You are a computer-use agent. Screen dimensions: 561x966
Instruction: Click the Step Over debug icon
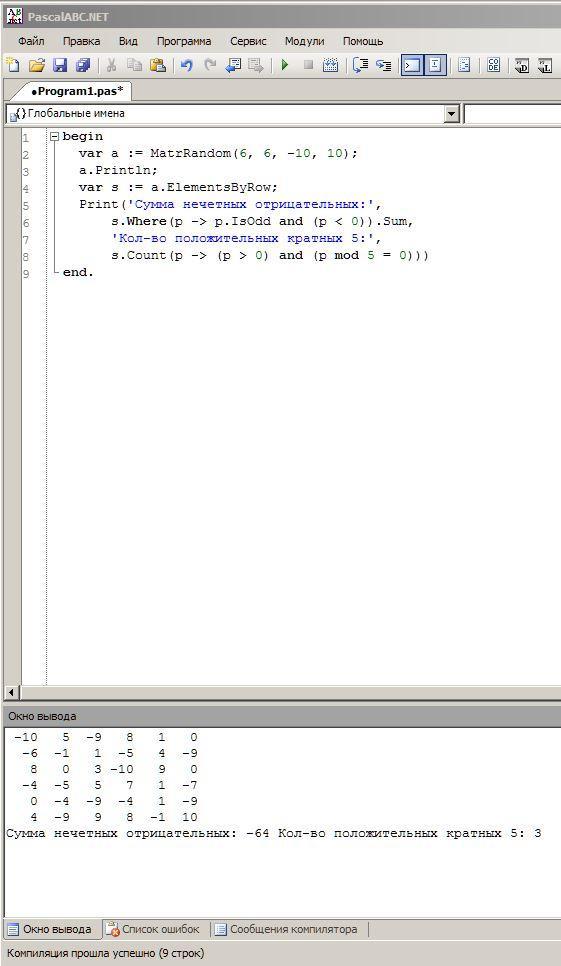(x=384, y=65)
